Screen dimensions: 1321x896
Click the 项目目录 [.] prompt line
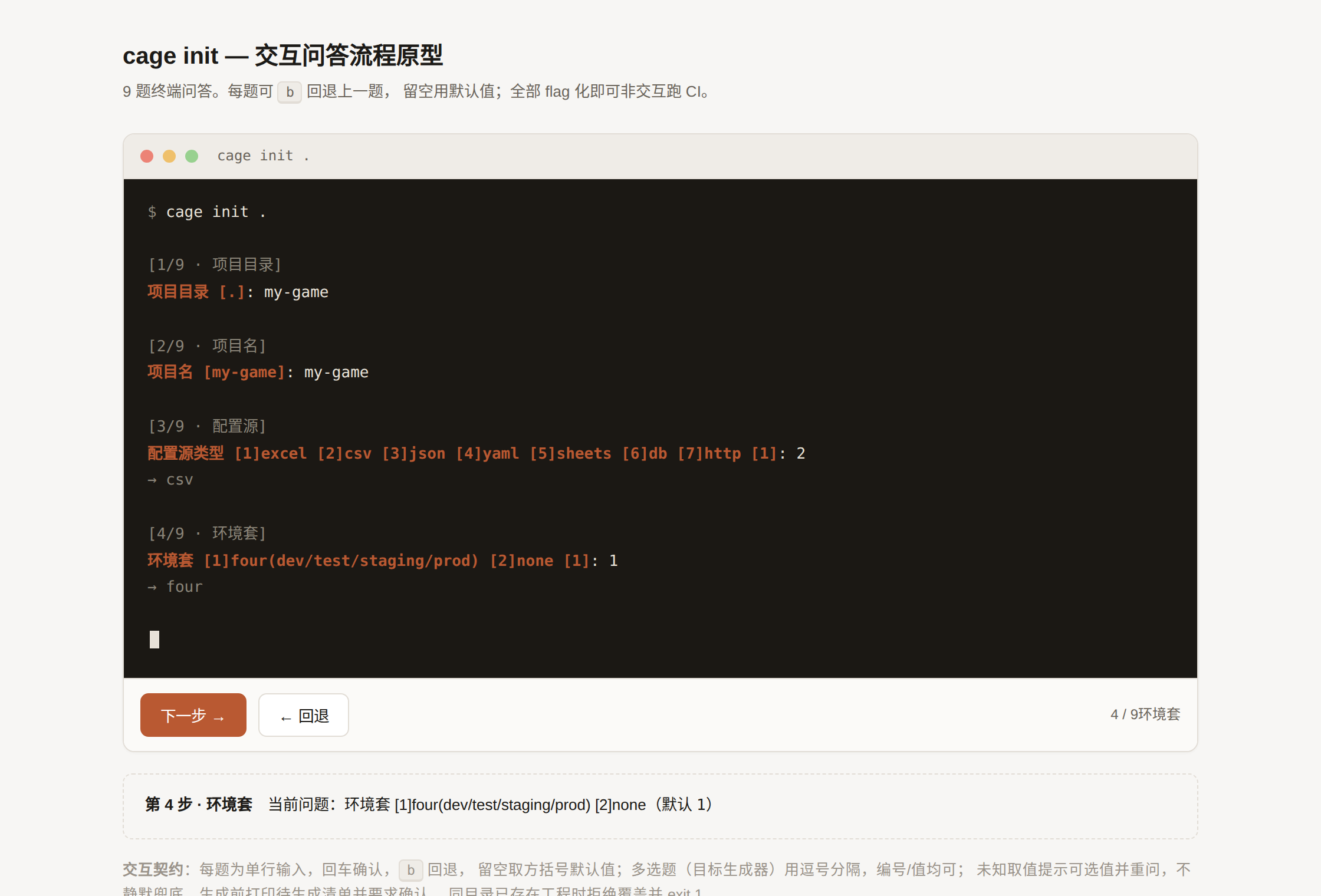(x=238, y=292)
